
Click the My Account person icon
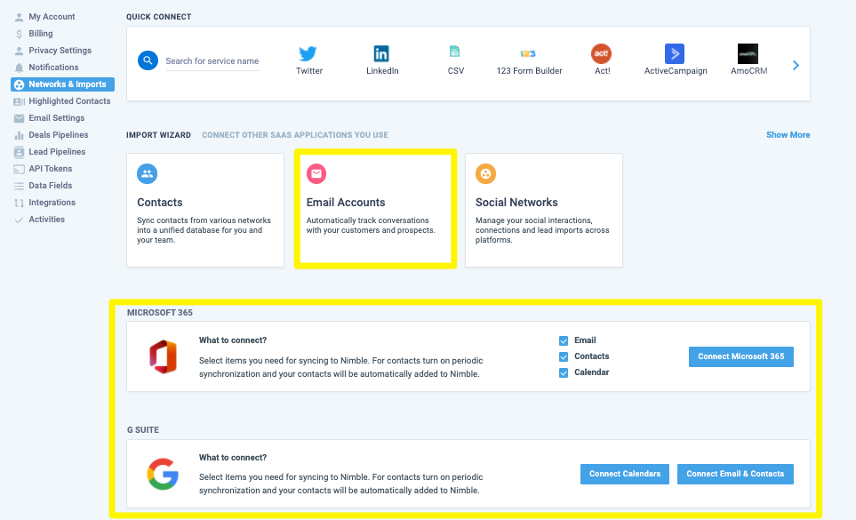[19, 17]
